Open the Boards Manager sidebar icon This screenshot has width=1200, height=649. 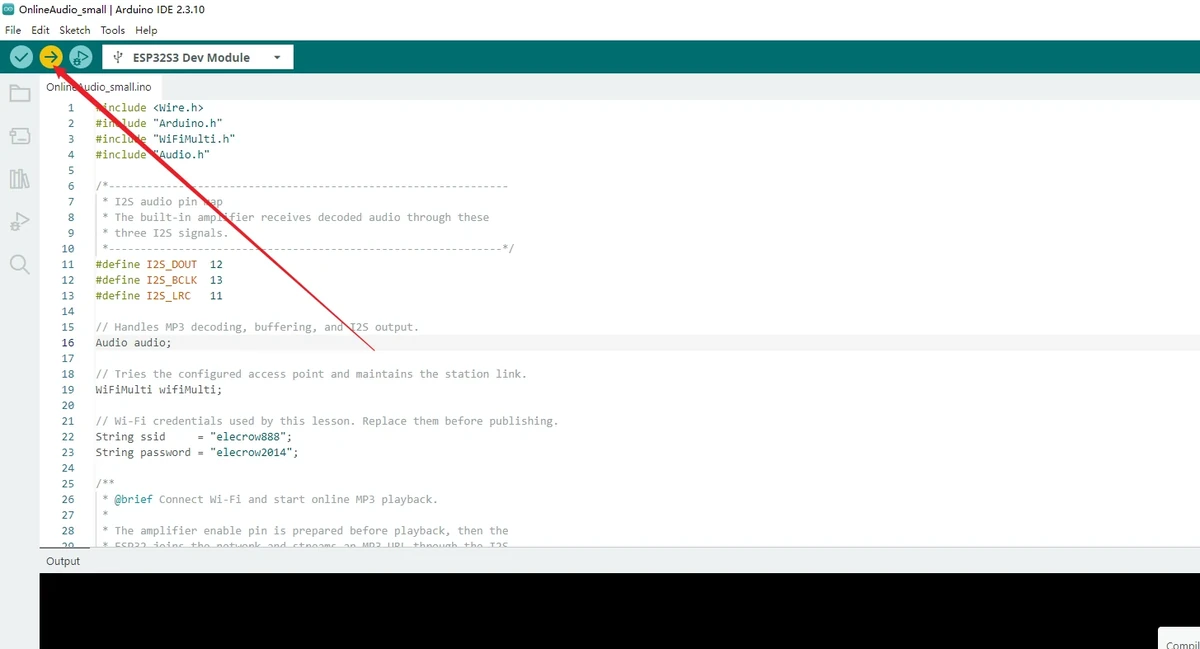19,136
